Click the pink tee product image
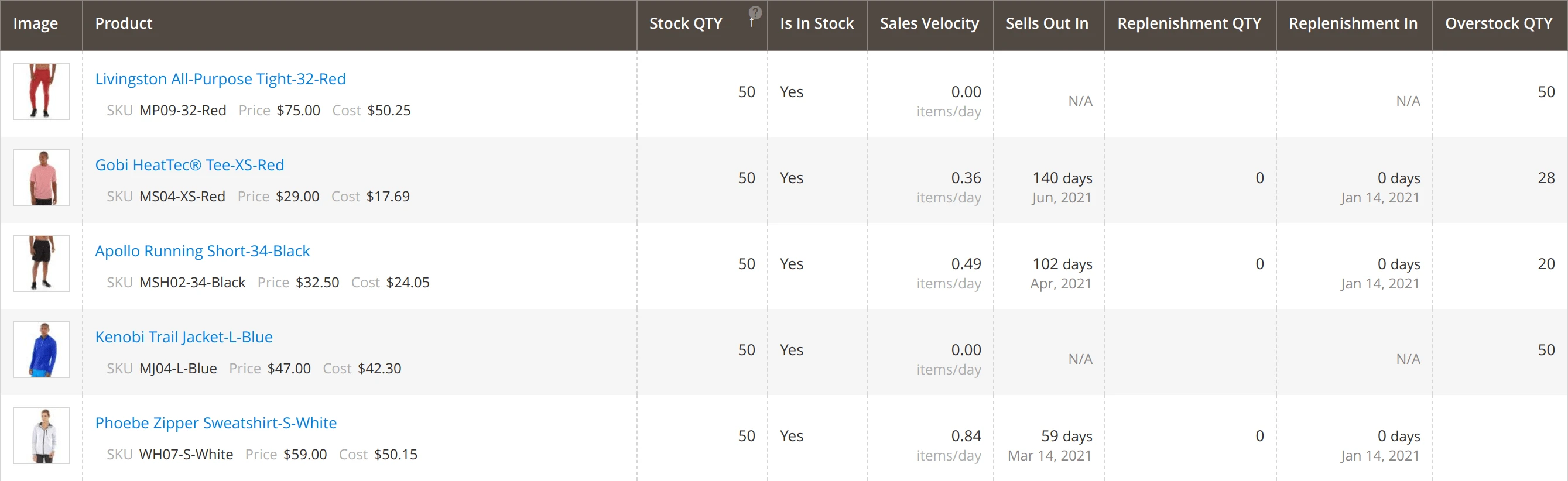Image resolution: width=1568 pixels, height=481 pixels. click(x=42, y=177)
